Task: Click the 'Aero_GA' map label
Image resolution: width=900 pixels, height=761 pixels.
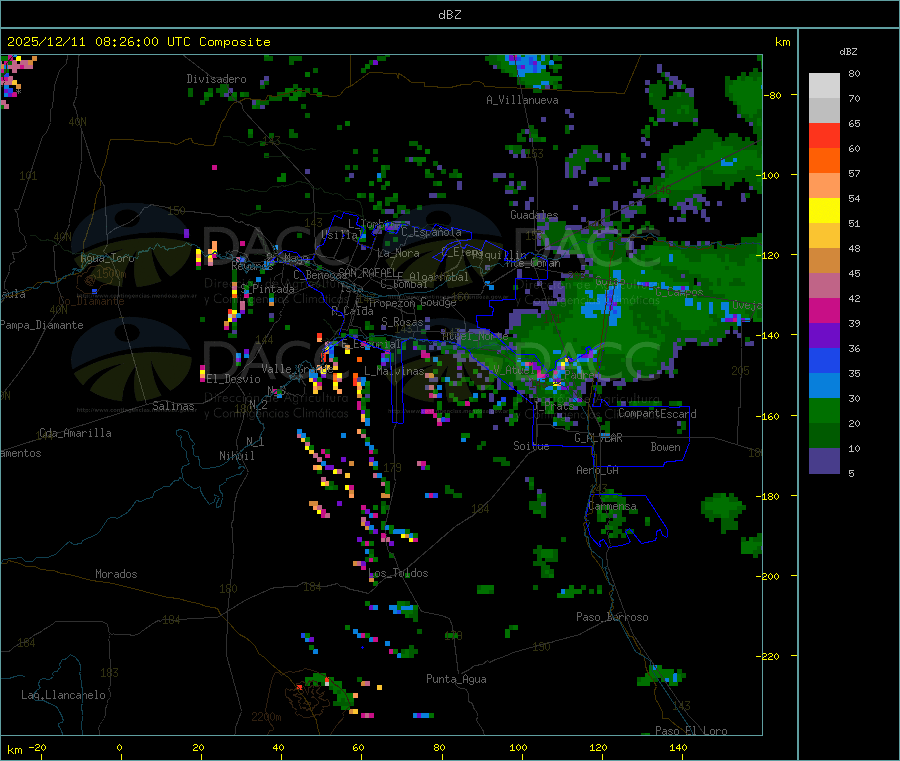Action: (x=598, y=470)
